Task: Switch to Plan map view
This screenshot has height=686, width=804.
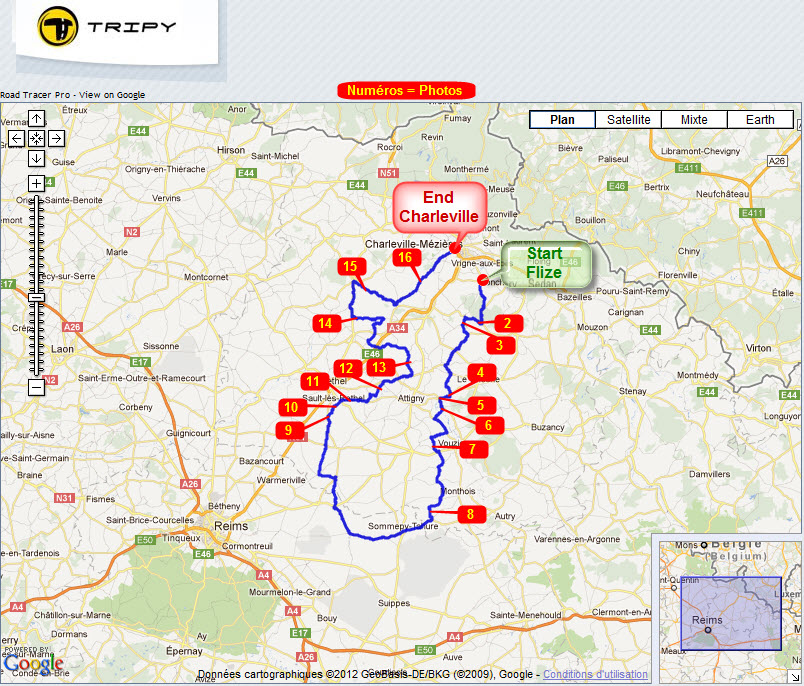Action: [562, 119]
